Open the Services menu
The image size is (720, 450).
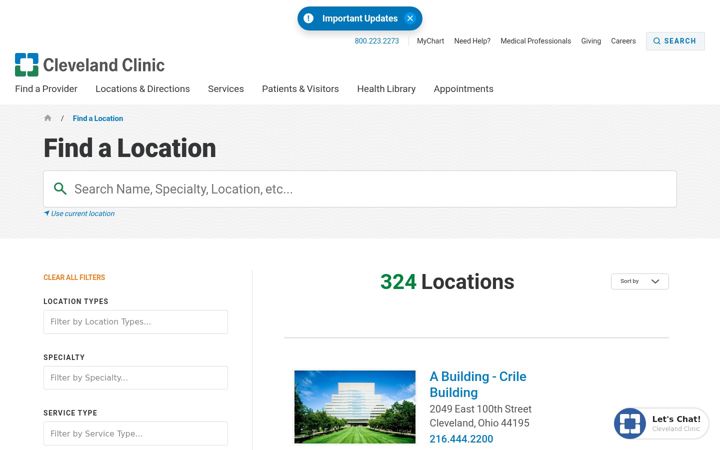tap(225, 89)
